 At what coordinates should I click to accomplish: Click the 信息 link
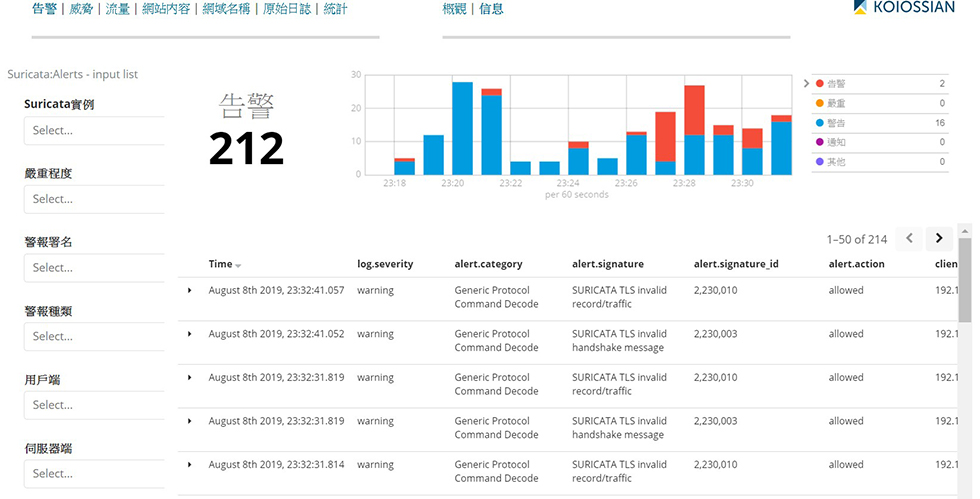pyautogui.click(x=491, y=9)
